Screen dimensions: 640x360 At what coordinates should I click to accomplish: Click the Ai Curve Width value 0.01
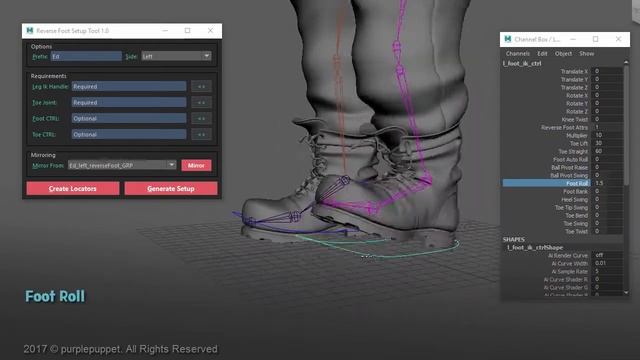(x=607, y=263)
